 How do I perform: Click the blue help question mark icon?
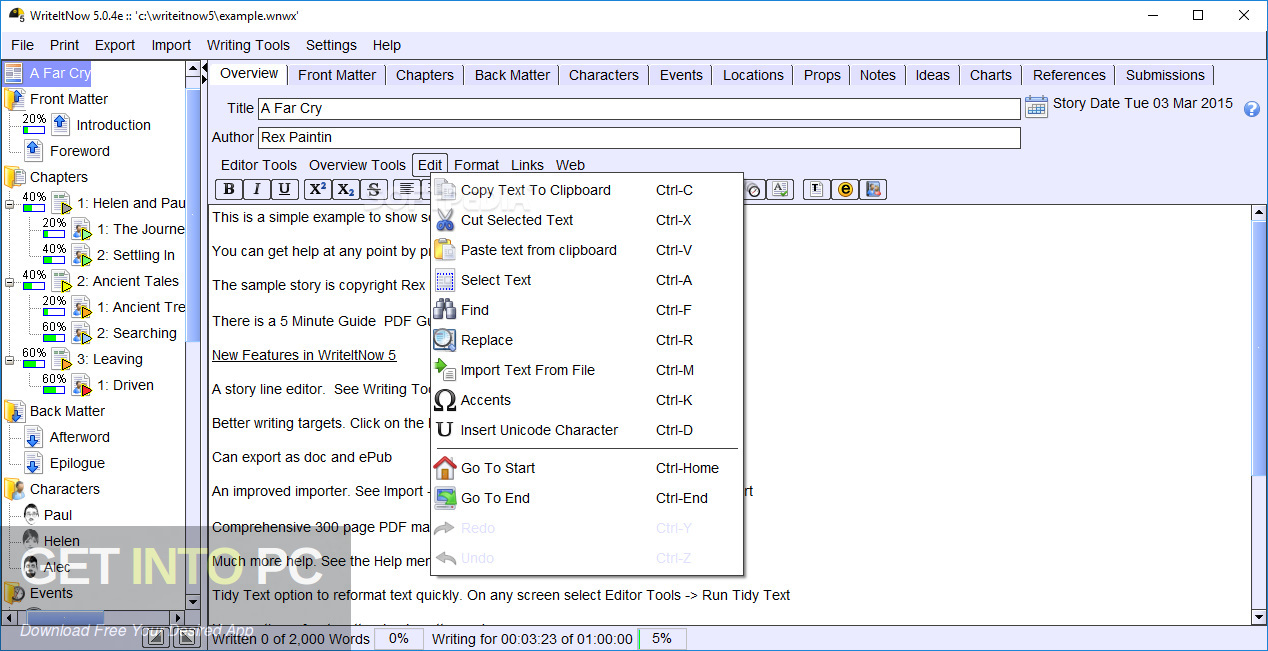[x=1251, y=109]
